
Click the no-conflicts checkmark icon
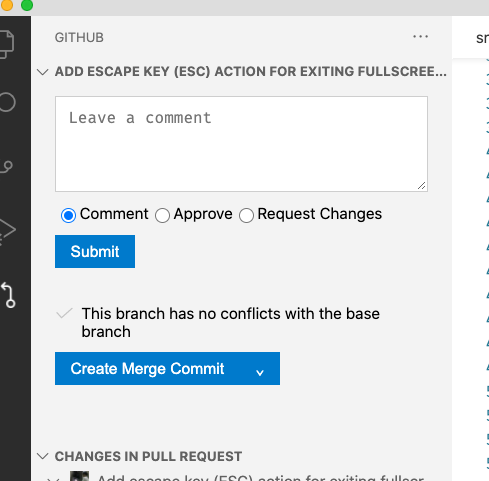tap(64, 313)
